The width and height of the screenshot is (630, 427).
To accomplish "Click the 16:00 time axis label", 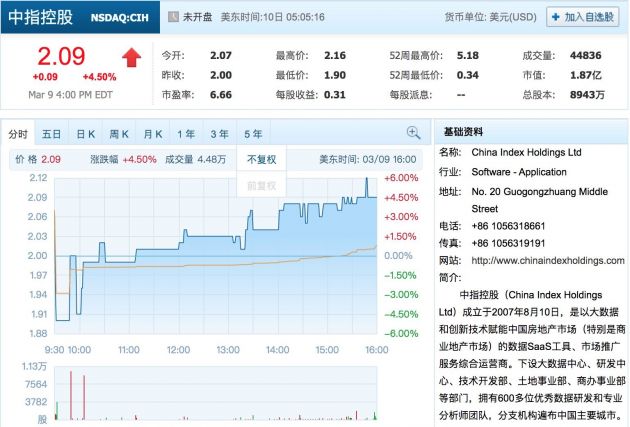I will pyautogui.click(x=376, y=350).
